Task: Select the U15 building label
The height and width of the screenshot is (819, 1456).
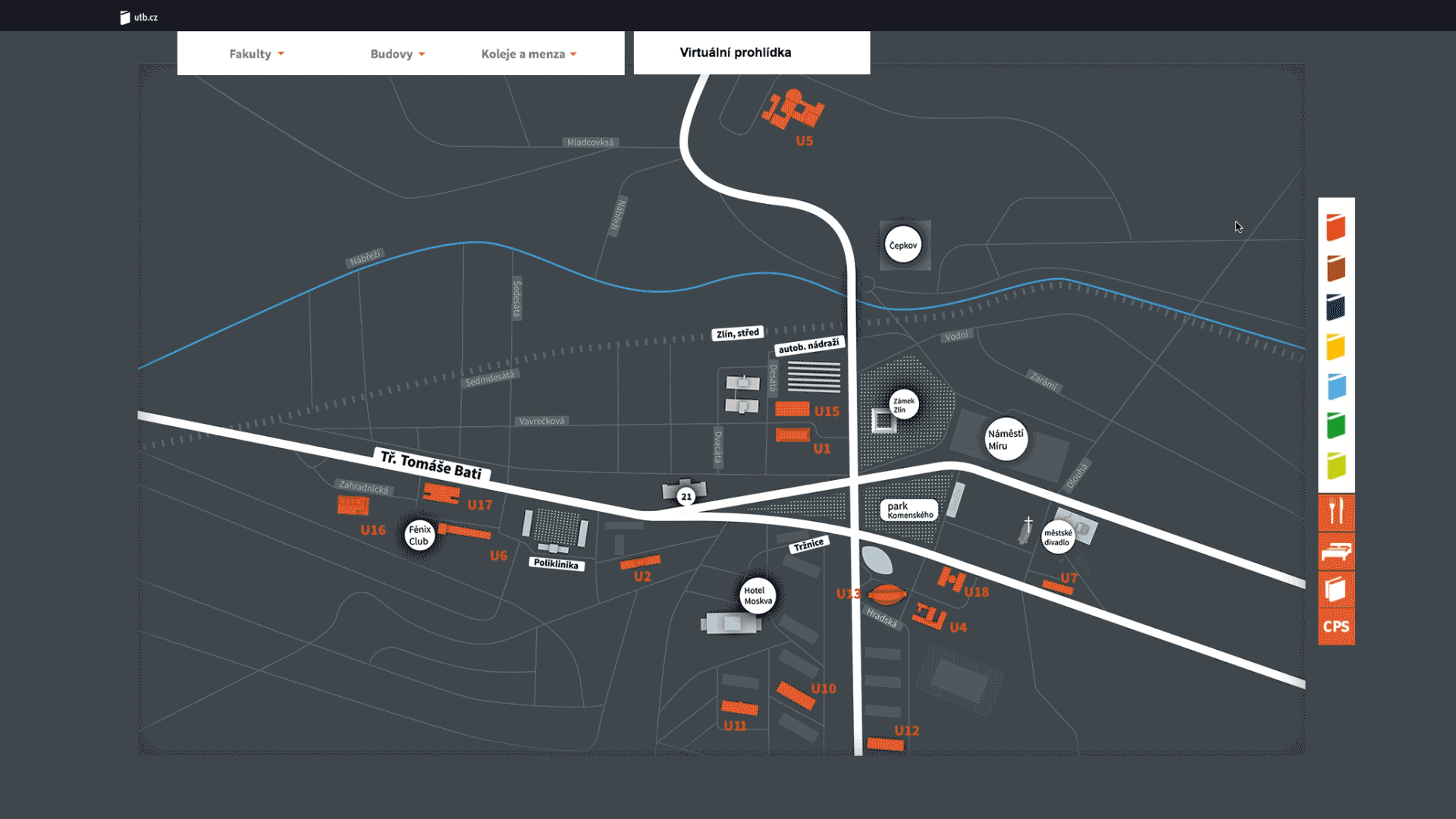Action: [x=826, y=411]
